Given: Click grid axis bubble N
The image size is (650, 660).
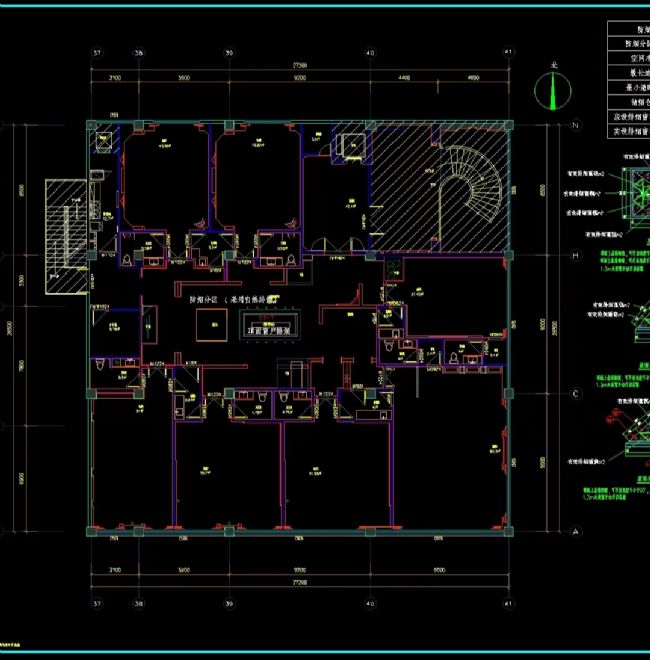Looking at the screenshot, I should [x=574, y=126].
